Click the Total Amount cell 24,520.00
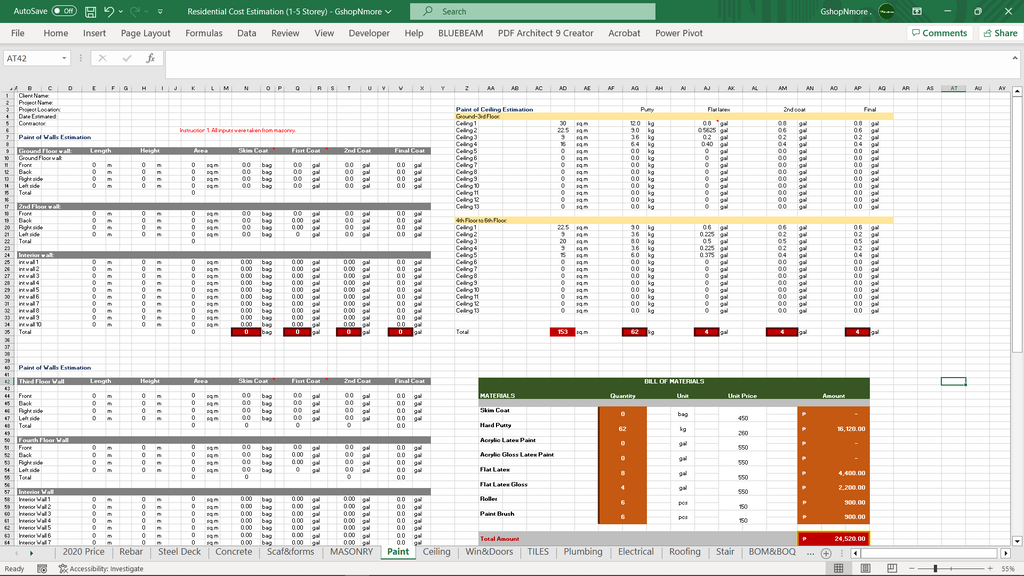This screenshot has height=576, width=1024. [x=833, y=539]
